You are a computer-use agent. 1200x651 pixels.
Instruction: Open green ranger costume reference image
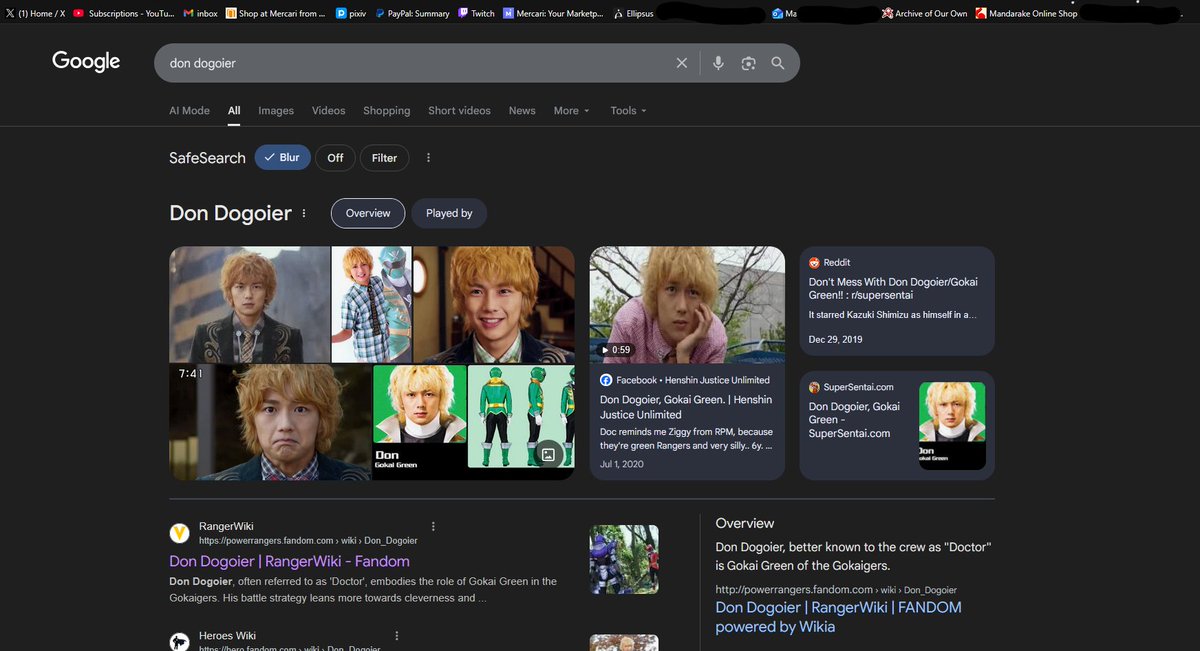[521, 416]
